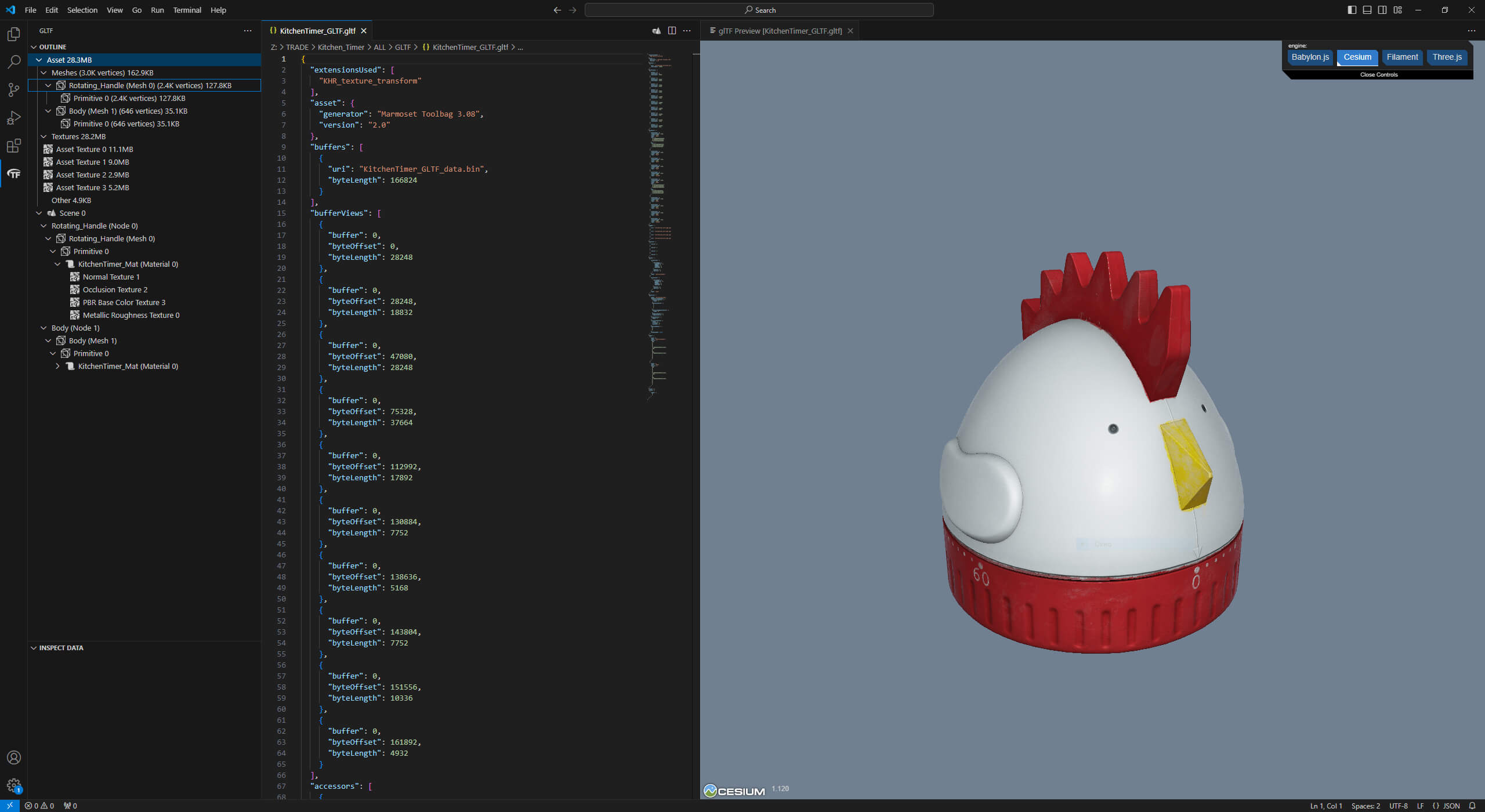Open the Accounts icon
The image size is (1485, 812).
[14, 757]
